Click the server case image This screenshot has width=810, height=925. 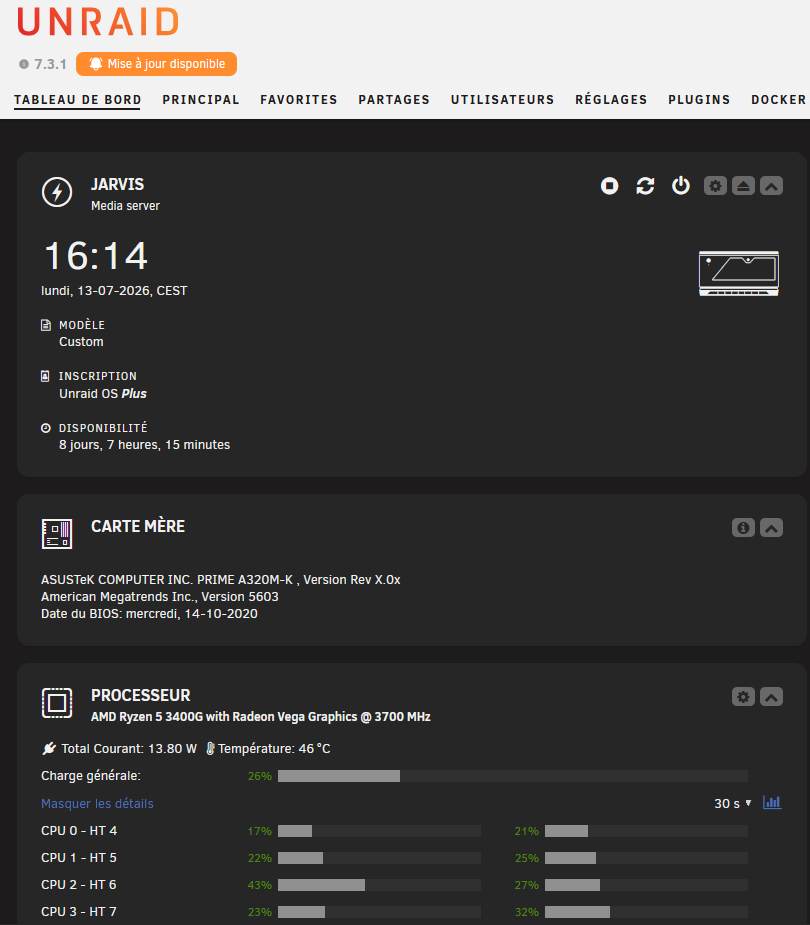click(x=739, y=273)
